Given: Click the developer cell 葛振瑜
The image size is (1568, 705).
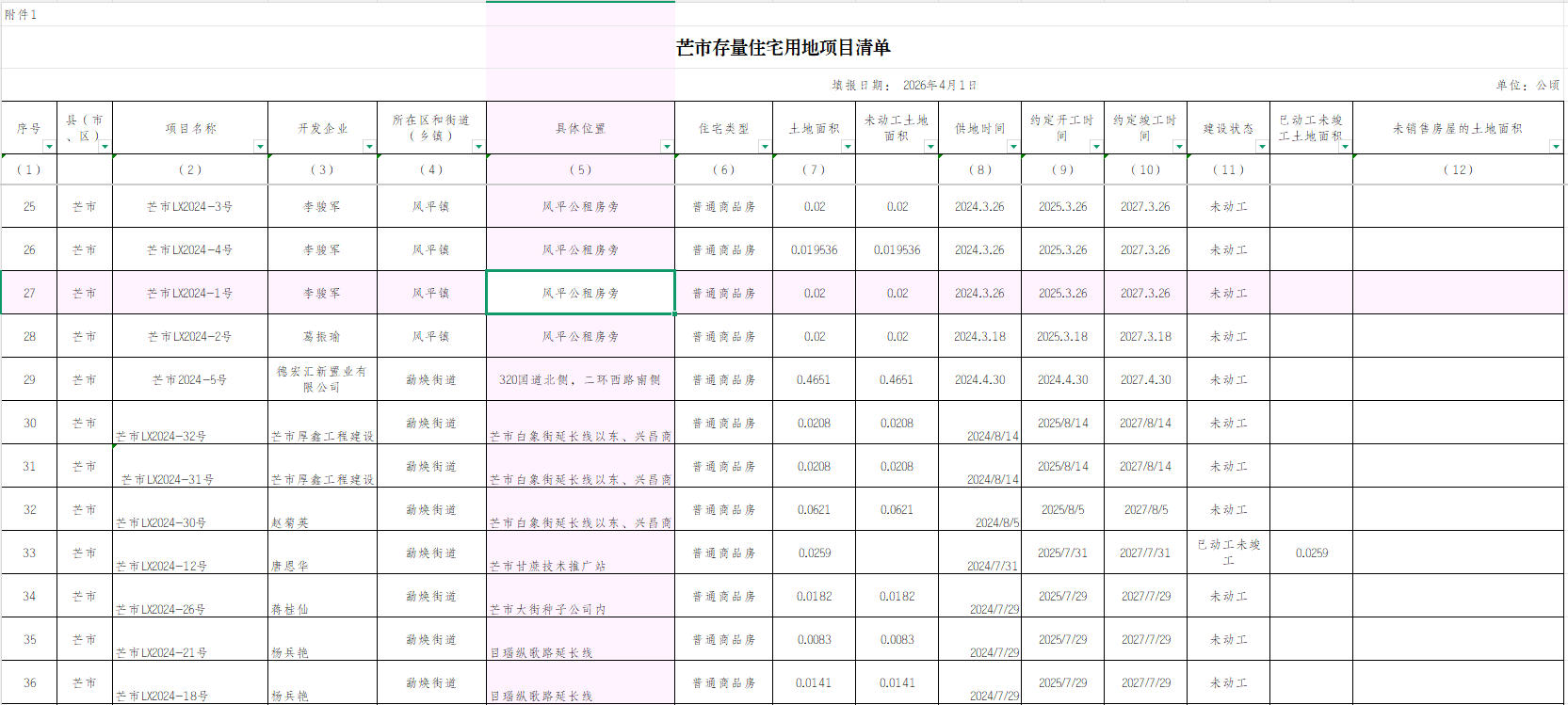Looking at the screenshot, I should 322,337.
